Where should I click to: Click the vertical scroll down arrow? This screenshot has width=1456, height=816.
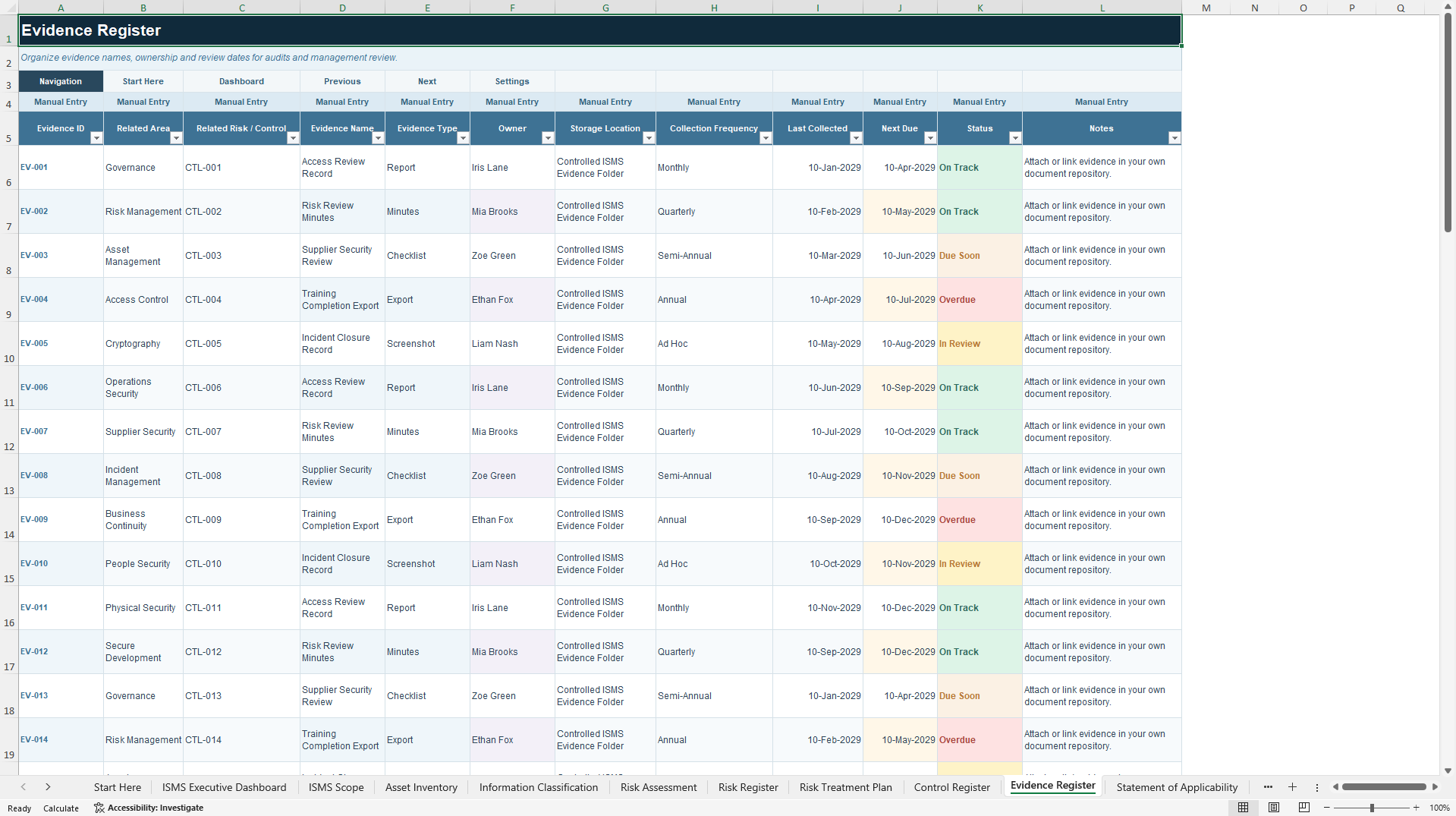(x=1448, y=770)
